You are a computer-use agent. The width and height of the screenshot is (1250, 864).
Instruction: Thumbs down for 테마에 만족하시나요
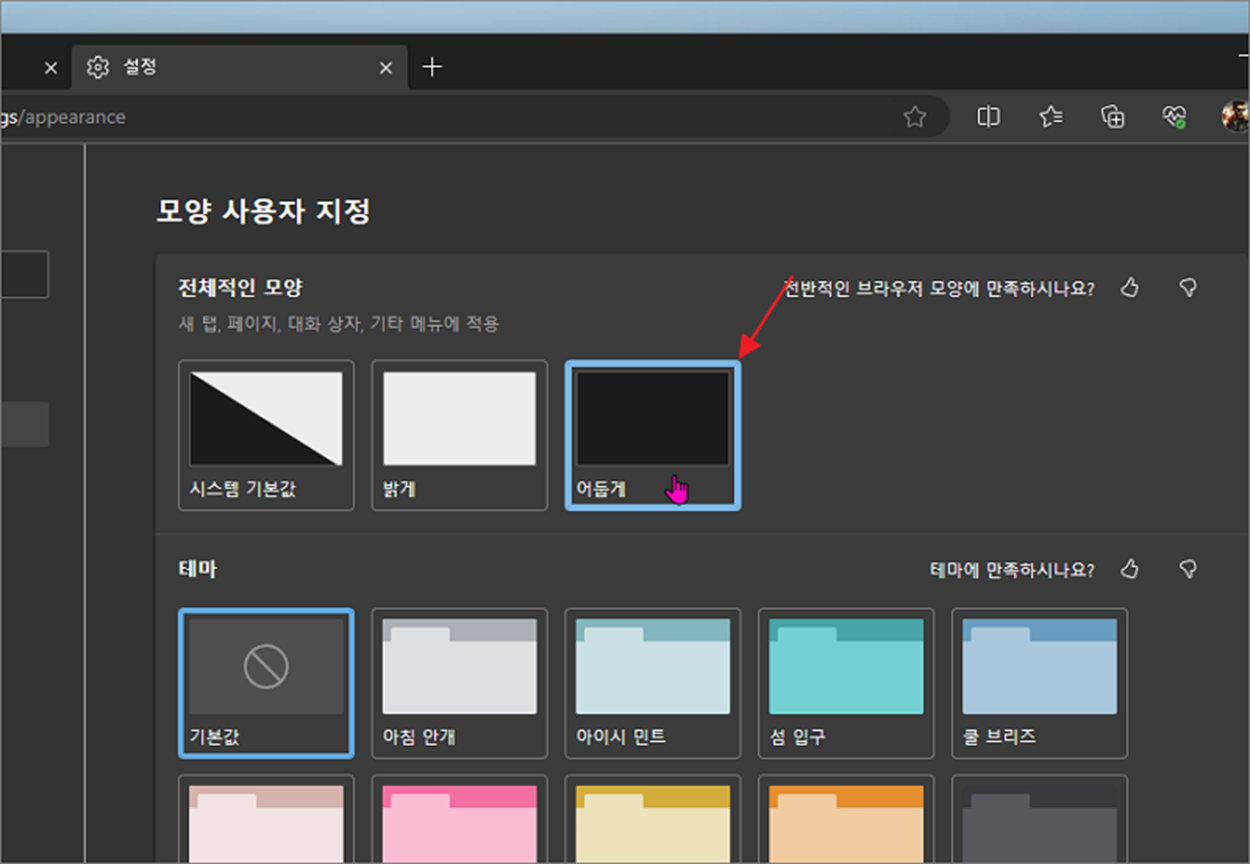[1188, 569]
